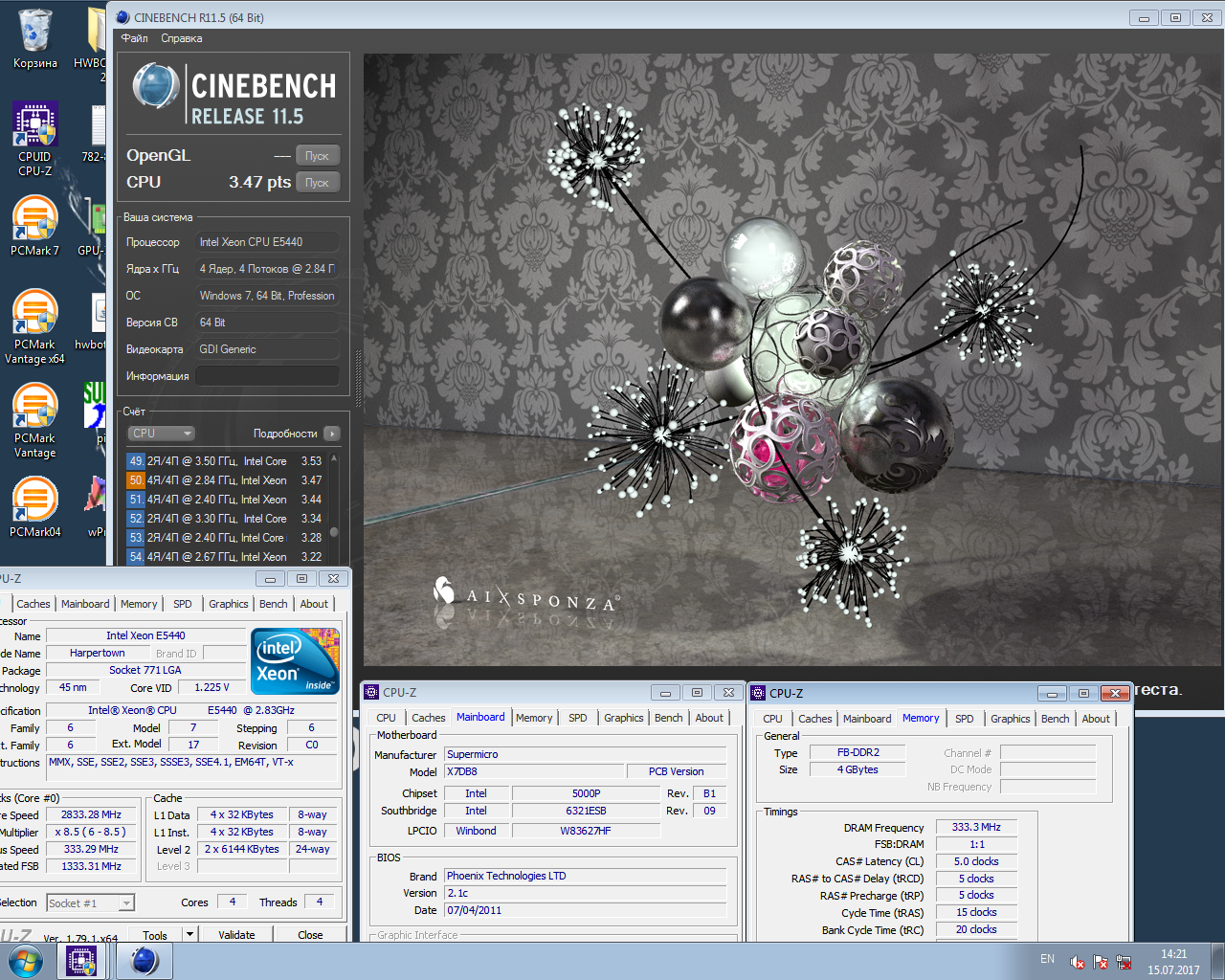1225x980 pixels.
Task: Click the Tools button in CPU-Z
Action: pos(155,935)
